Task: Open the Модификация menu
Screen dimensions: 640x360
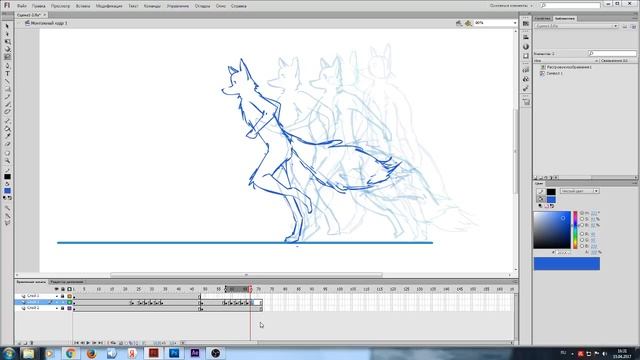Action: coord(109,6)
